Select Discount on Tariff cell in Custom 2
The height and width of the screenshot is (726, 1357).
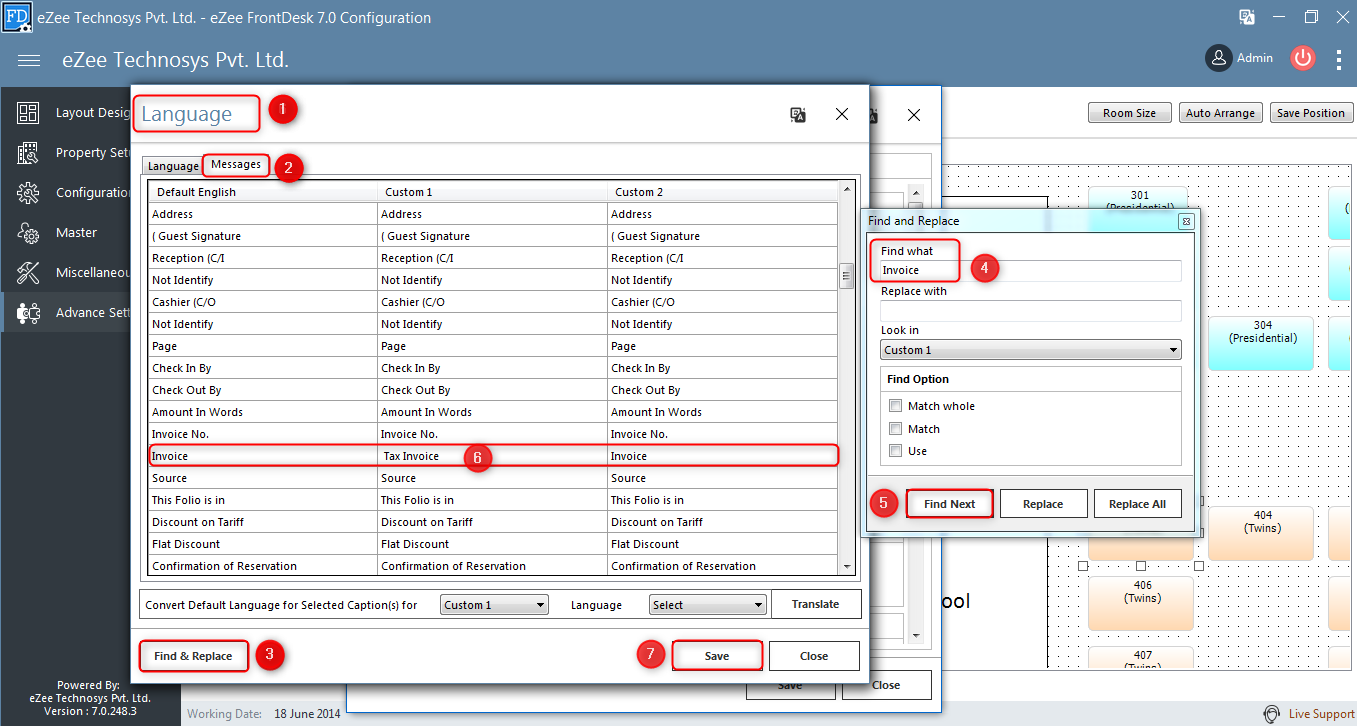coord(722,522)
